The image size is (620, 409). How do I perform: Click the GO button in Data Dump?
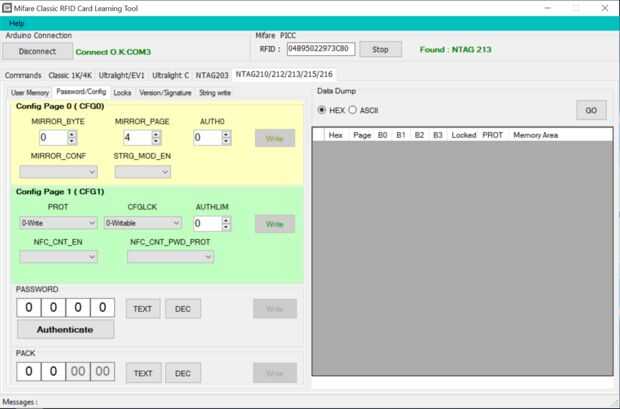pos(591,110)
